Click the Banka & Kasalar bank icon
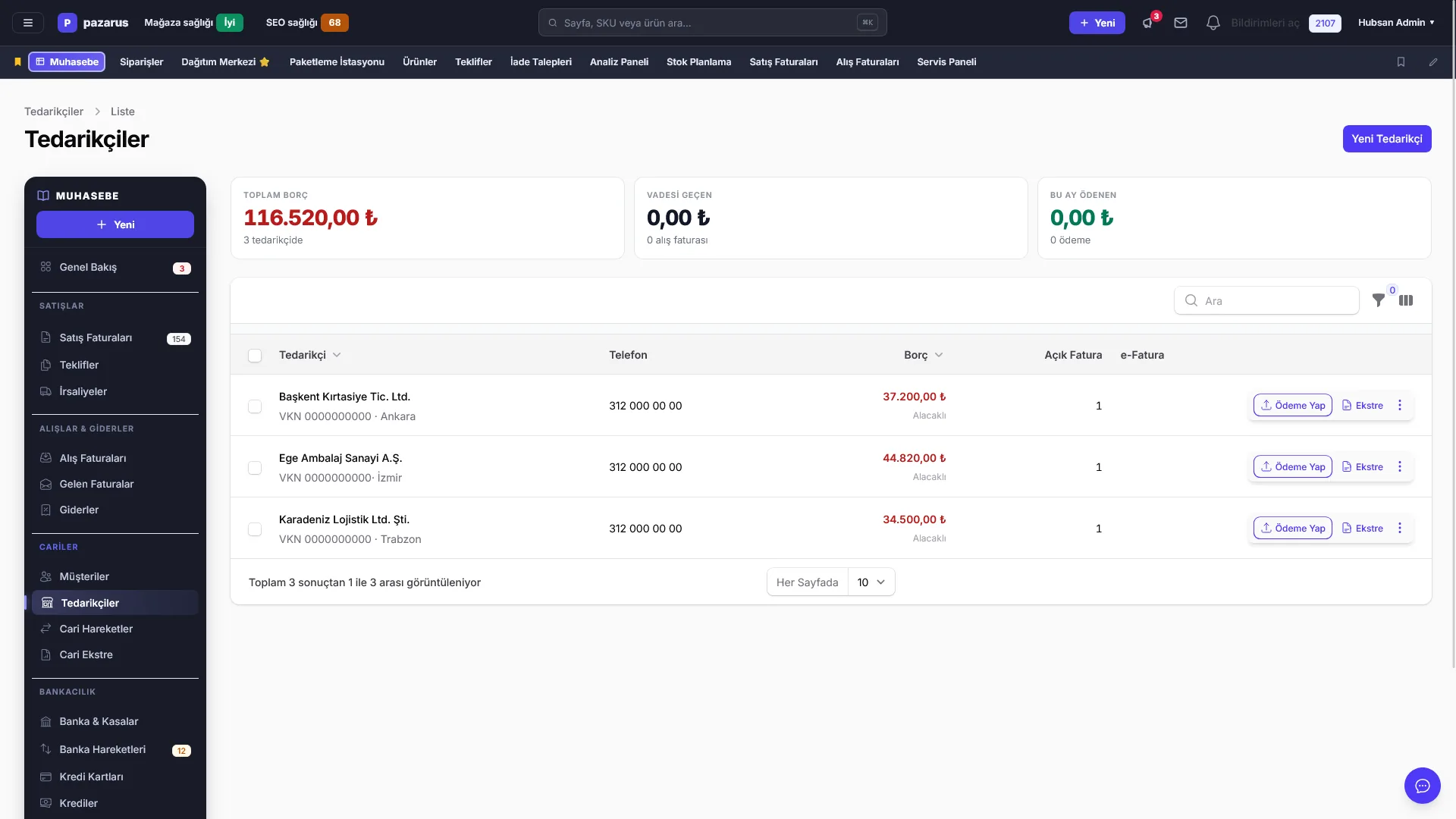Screen dimensions: 1456x819 click(45, 721)
